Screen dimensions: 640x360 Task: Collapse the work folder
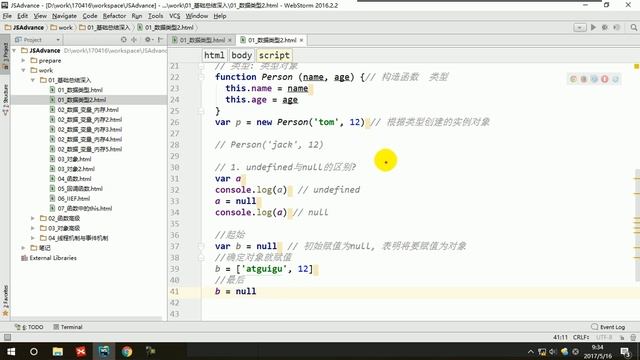pyautogui.click(x=24, y=70)
